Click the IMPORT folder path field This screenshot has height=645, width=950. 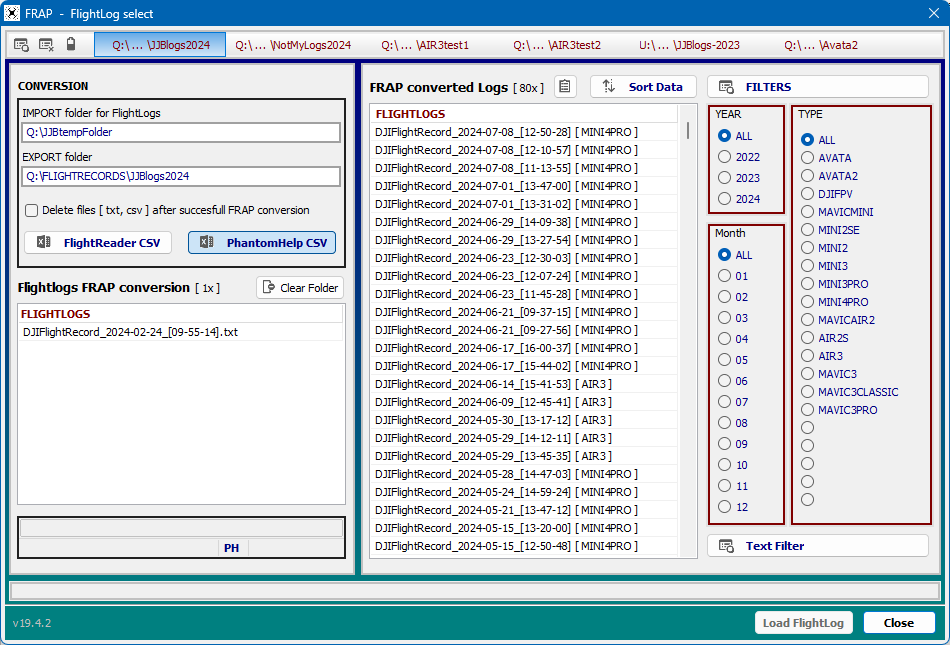pyautogui.click(x=181, y=132)
